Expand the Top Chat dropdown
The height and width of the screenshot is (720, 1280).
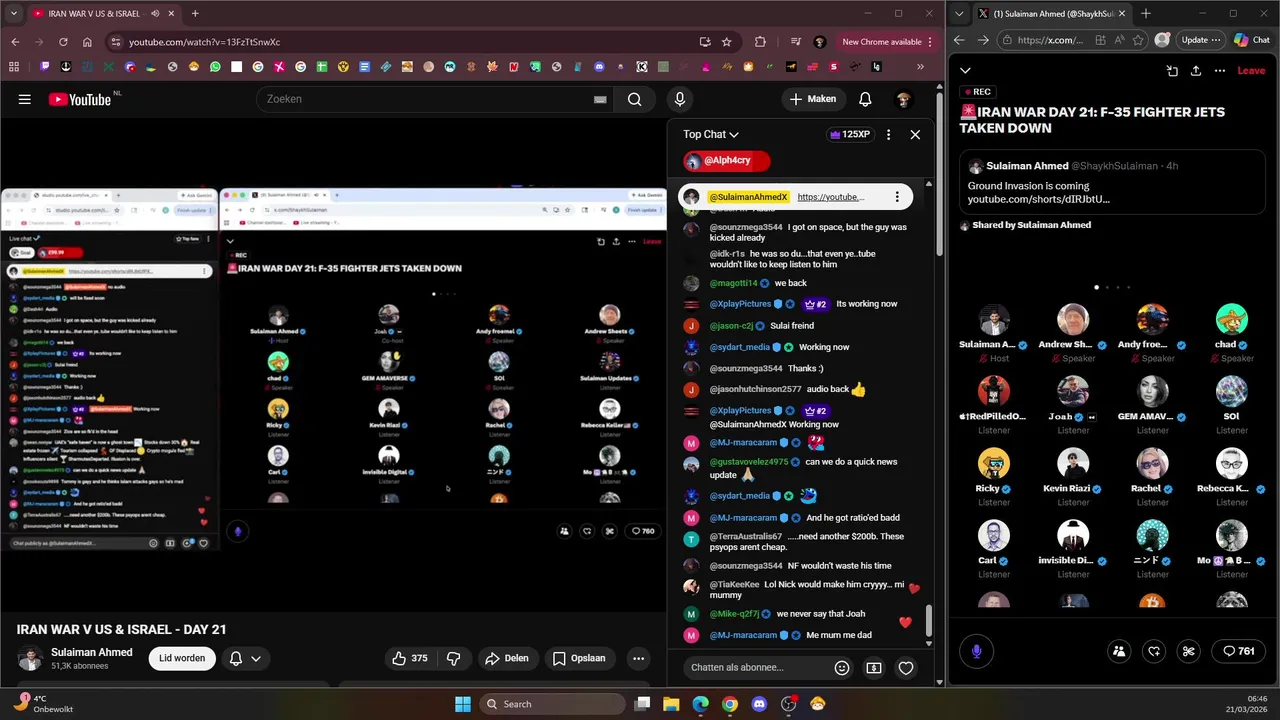pos(711,134)
